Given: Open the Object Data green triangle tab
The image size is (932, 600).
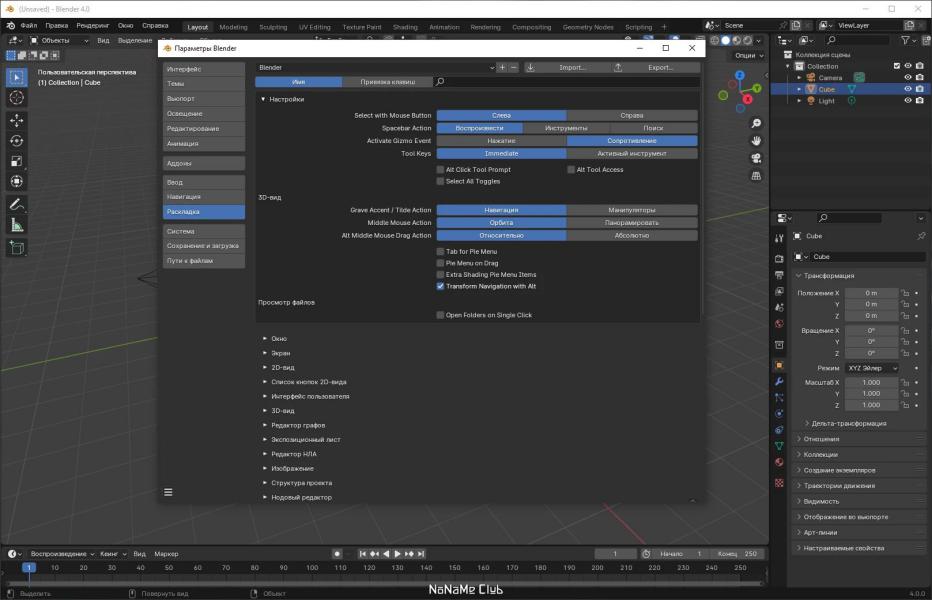Looking at the screenshot, I should (779, 445).
